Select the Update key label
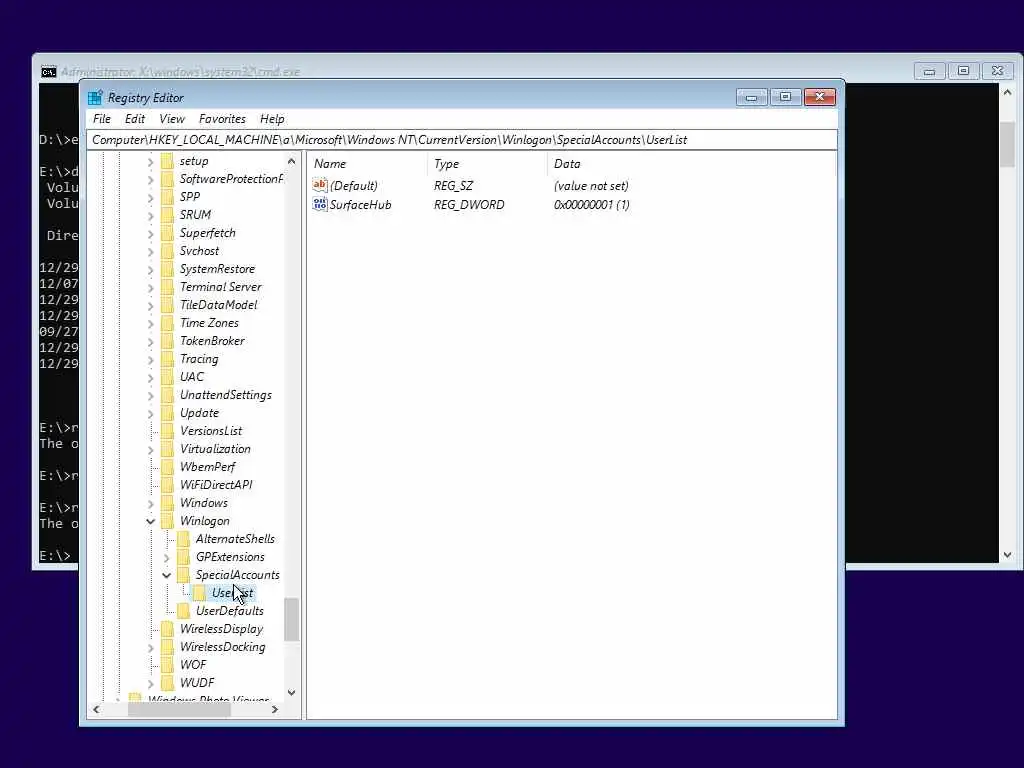Screen dimensions: 1024x768 tap(199, 413)
